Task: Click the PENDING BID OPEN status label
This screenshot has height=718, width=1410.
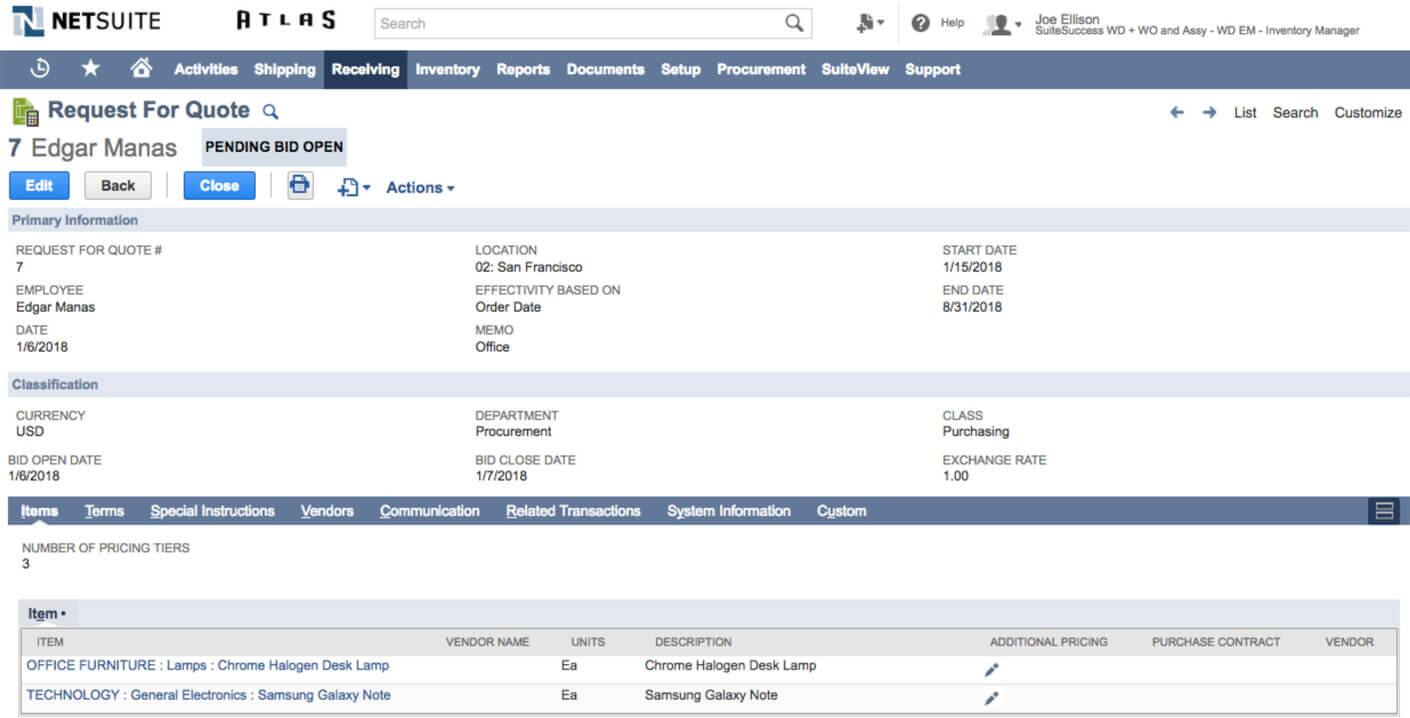Action: click(274, 146)
